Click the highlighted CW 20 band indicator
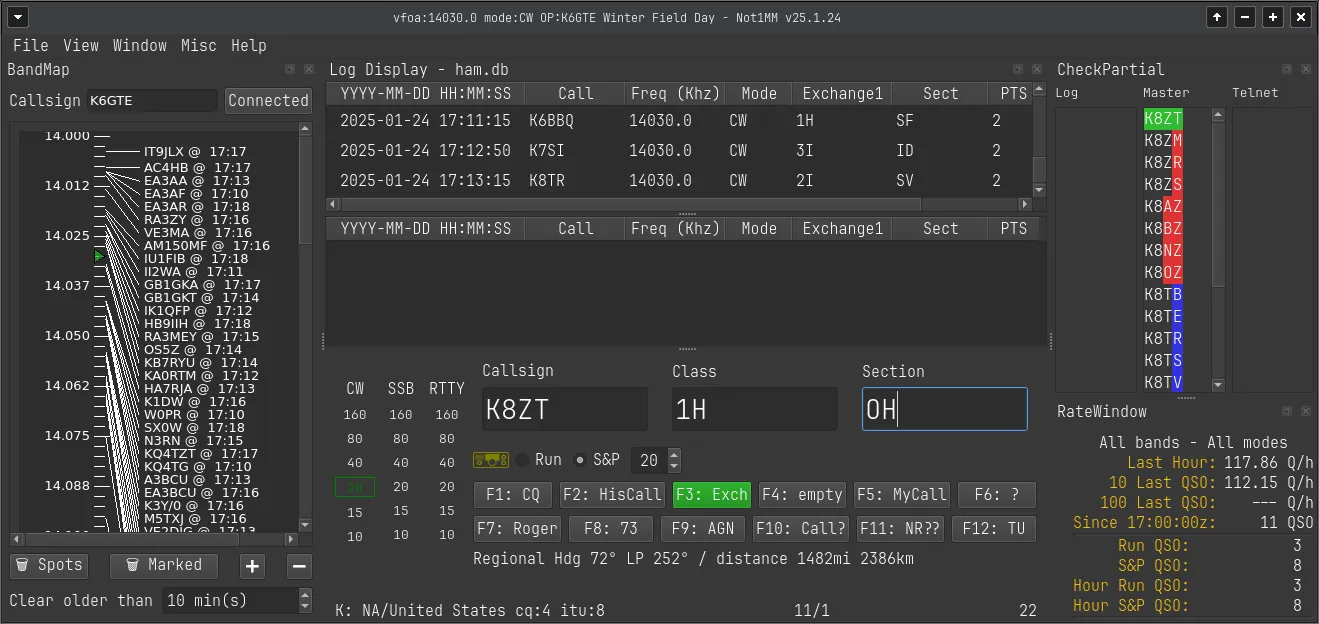The width and height of the screenshot is (1319, 624). coord(355,487)
